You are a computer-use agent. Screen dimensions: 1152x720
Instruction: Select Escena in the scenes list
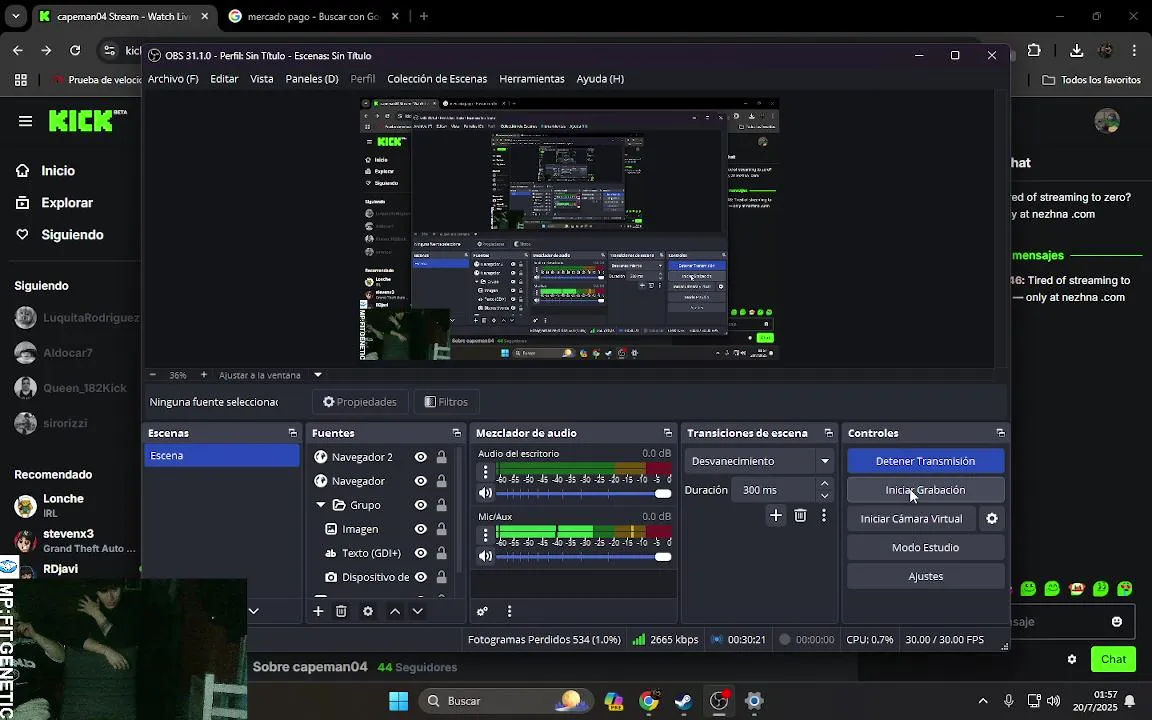222,456
